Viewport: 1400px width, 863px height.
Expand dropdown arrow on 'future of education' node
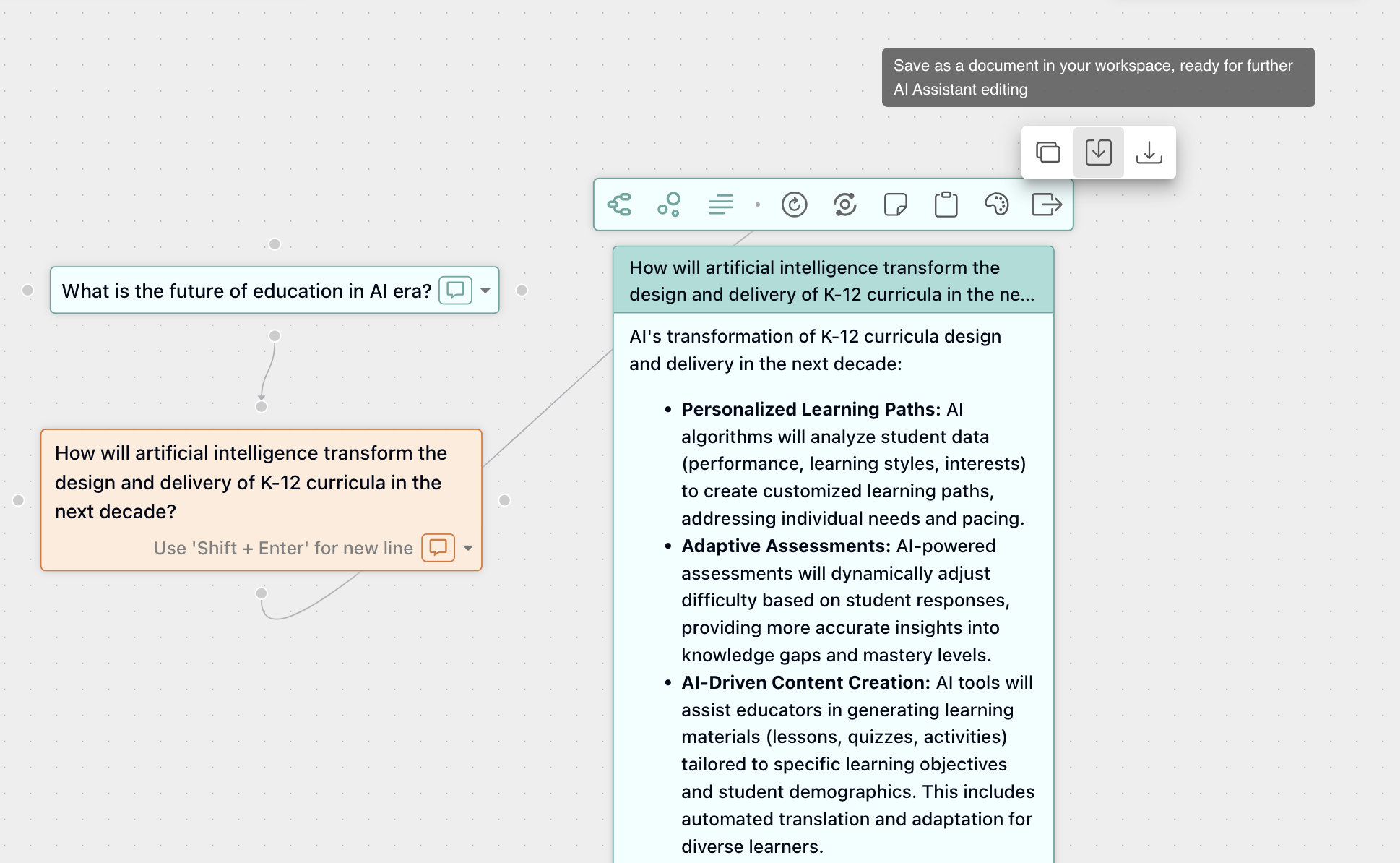click(x=485, y=291)
